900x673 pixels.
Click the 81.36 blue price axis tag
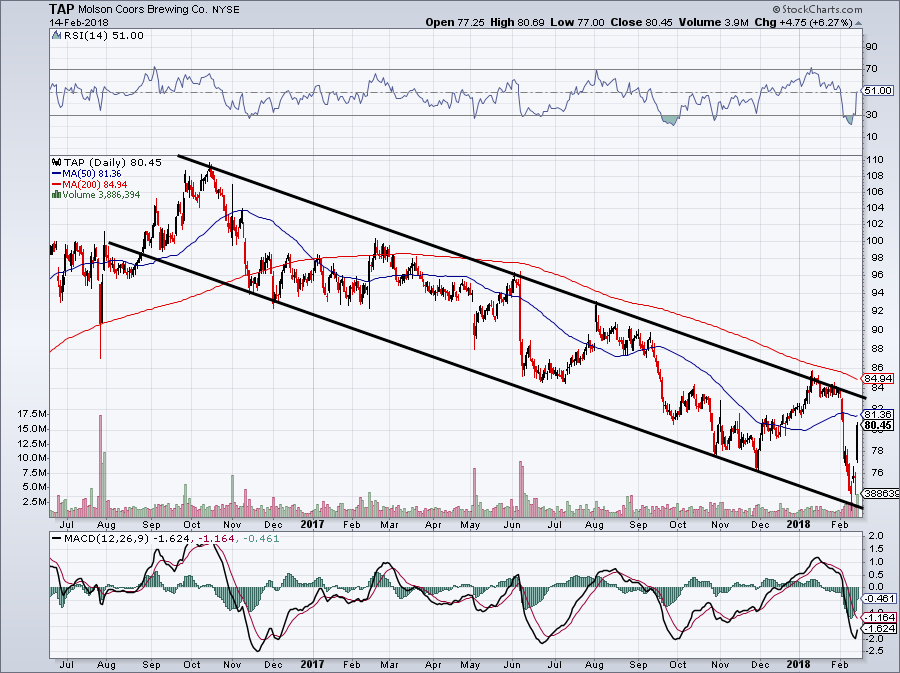878,414
